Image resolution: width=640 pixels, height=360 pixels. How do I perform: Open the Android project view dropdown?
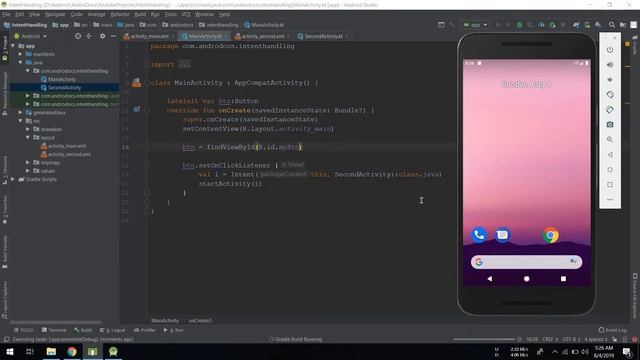coord(31,36)
